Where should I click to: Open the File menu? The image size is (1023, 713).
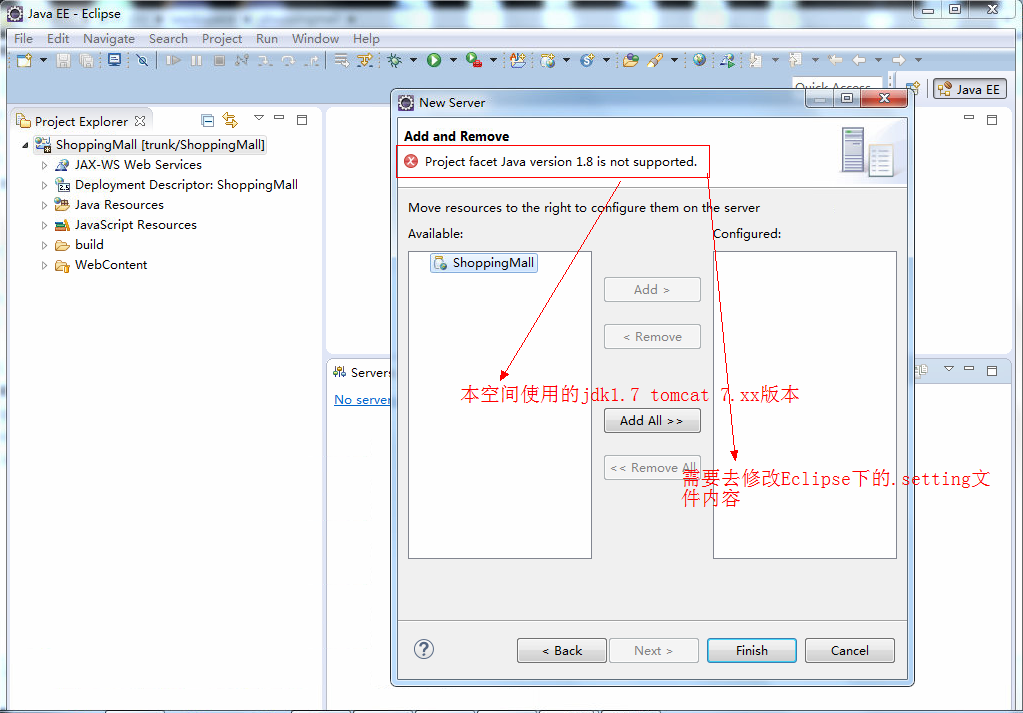pyautogui.click(x=23, y=38)
